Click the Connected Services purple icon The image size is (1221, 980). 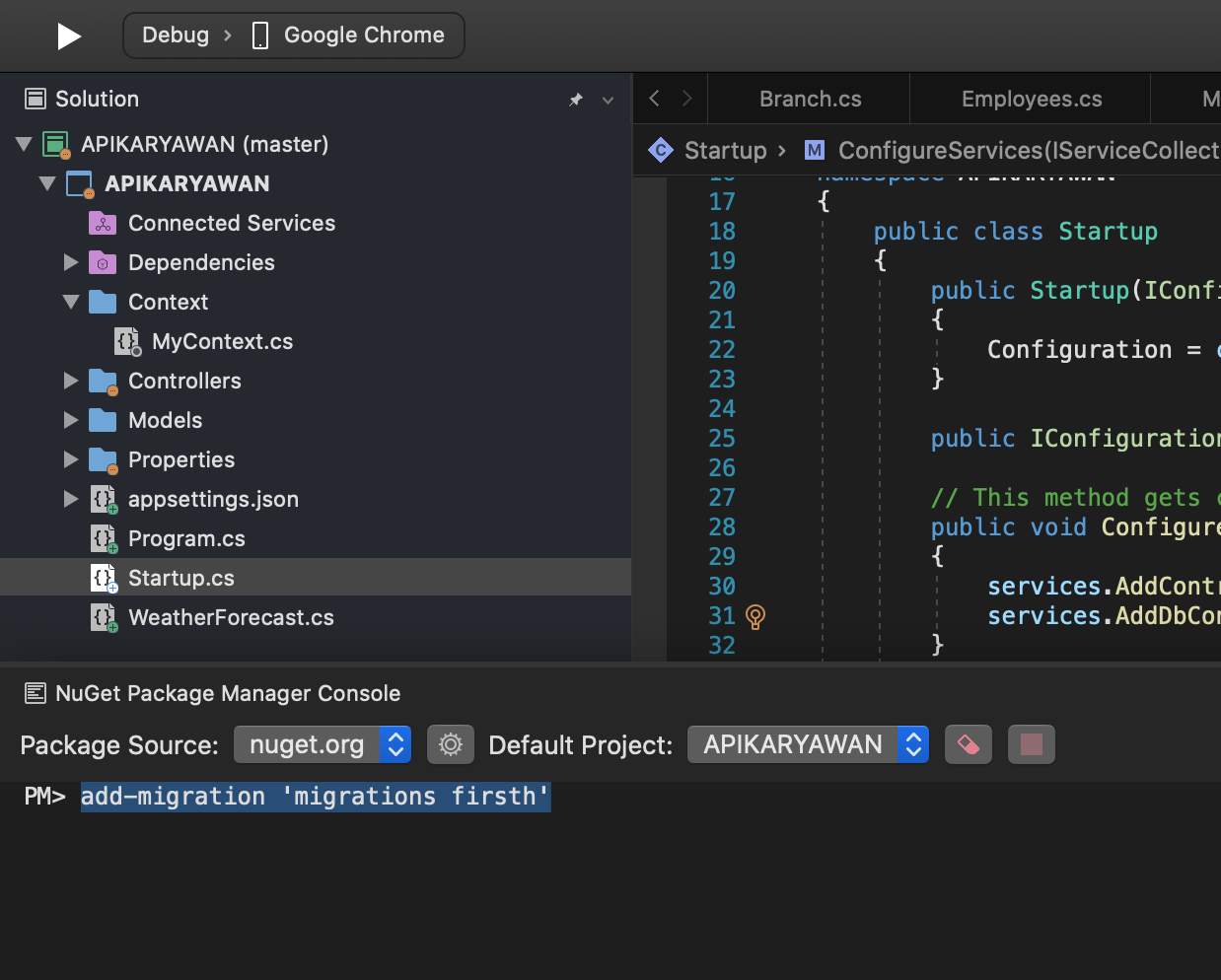click(x=103, y=223)
